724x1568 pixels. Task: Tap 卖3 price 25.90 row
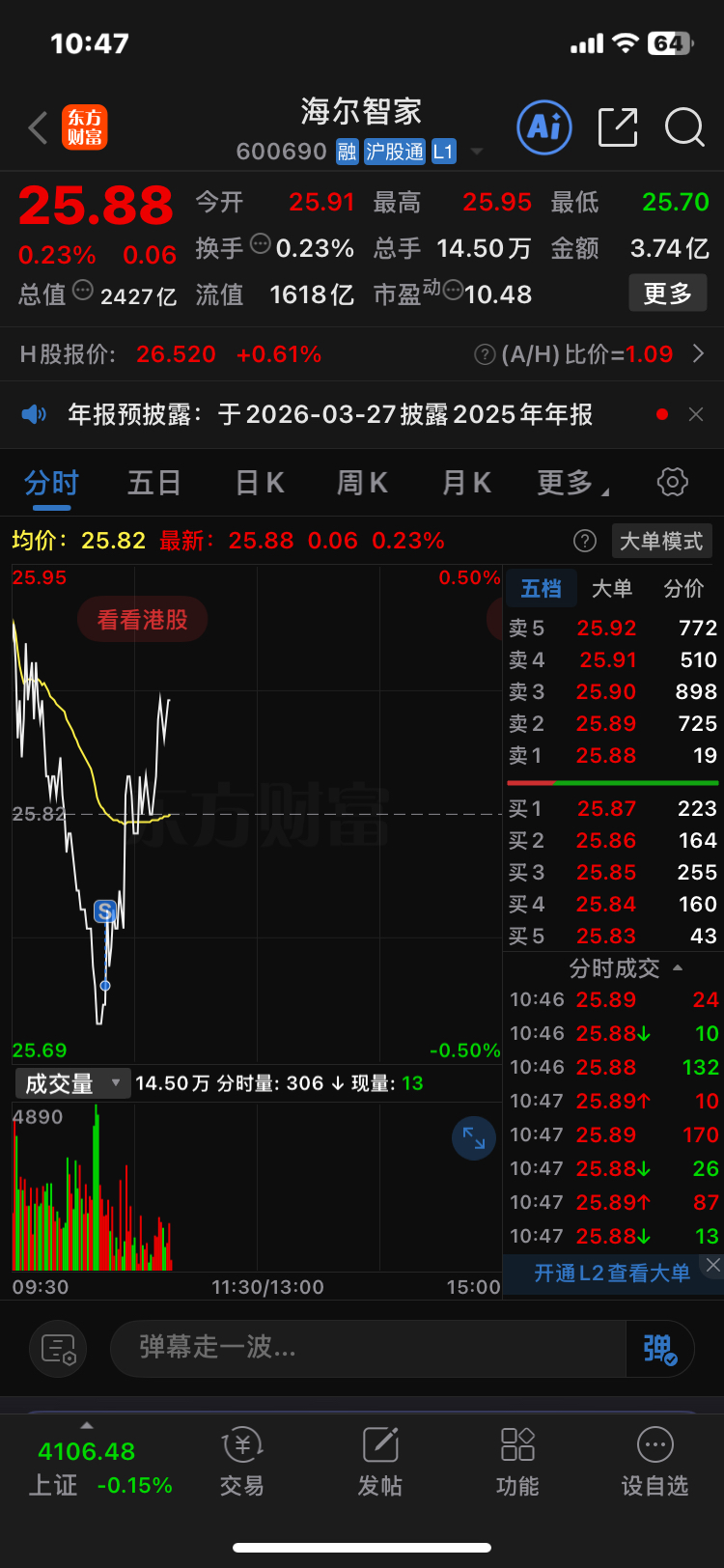[612, 692]
